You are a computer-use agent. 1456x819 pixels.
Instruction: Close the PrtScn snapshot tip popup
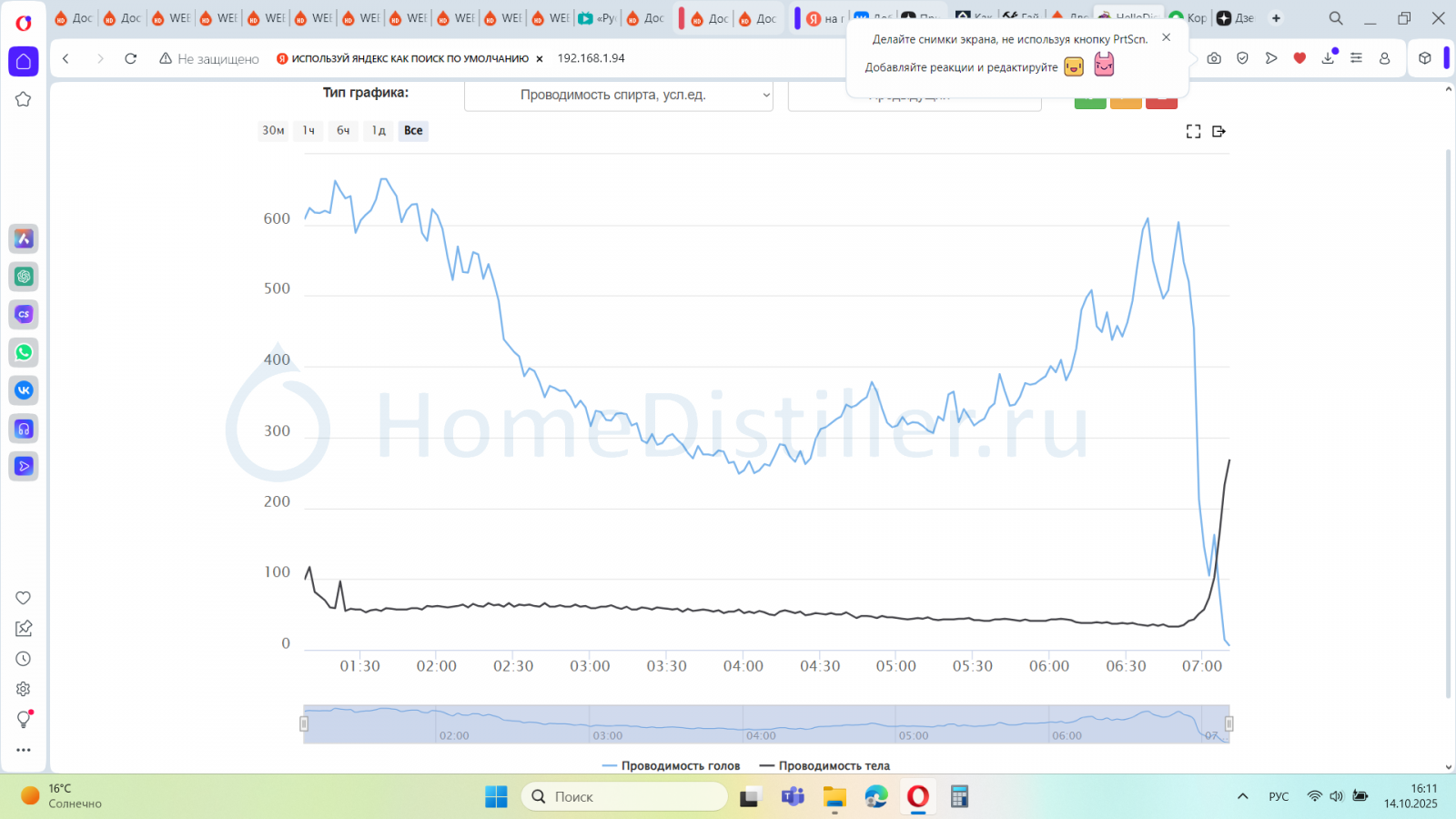pos(1166,37)
